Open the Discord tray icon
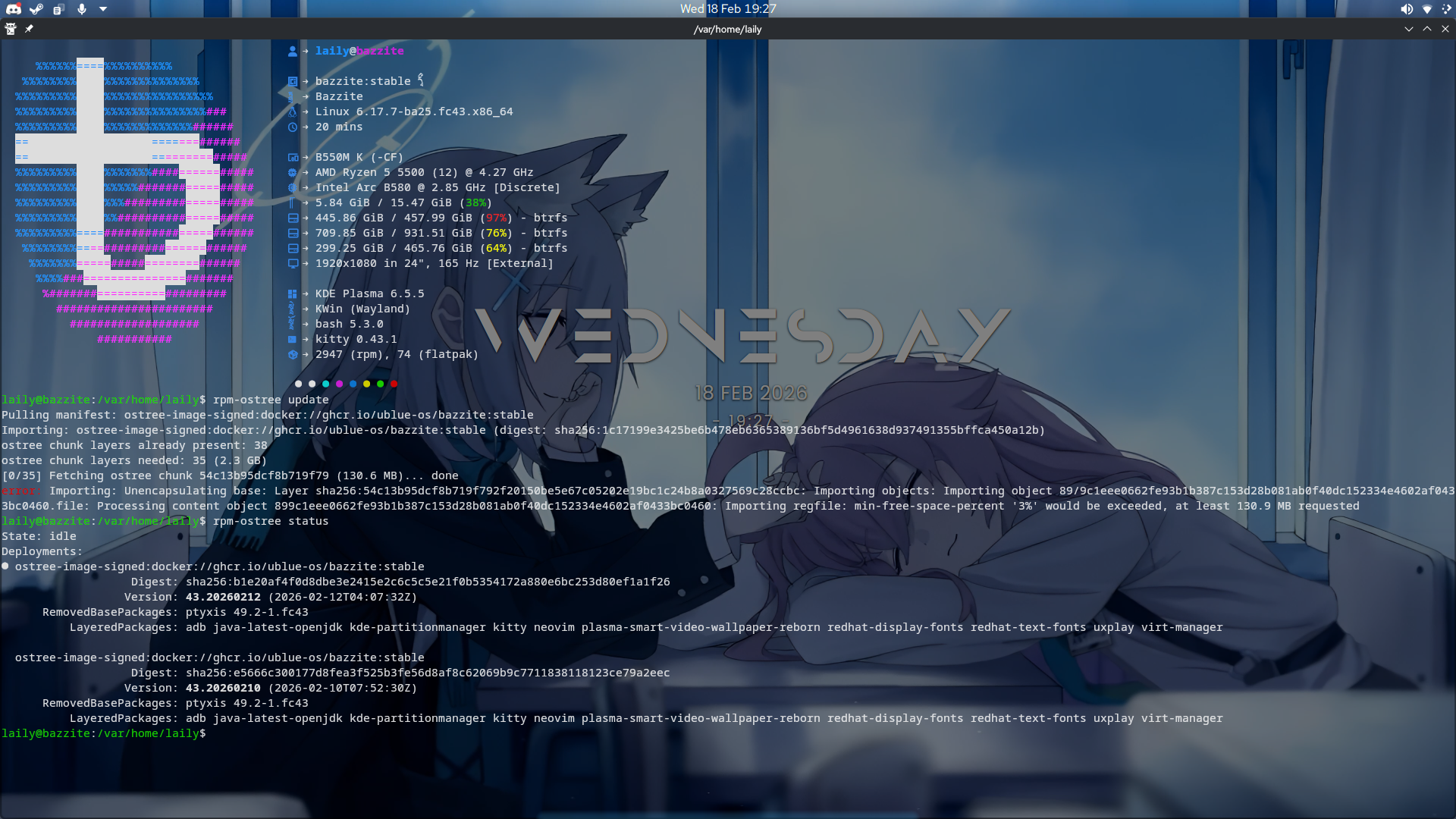 pos(14,9)
